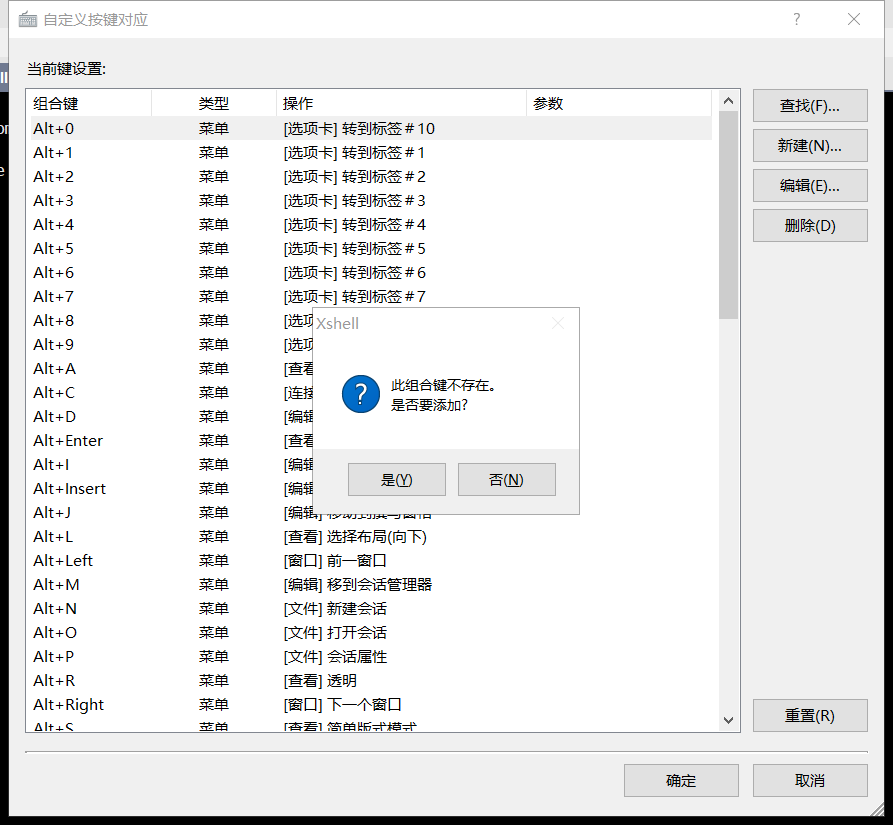Click 新建(N) to create a new key mapping
This screenshot has width=893, height=825.
[810, 145]
